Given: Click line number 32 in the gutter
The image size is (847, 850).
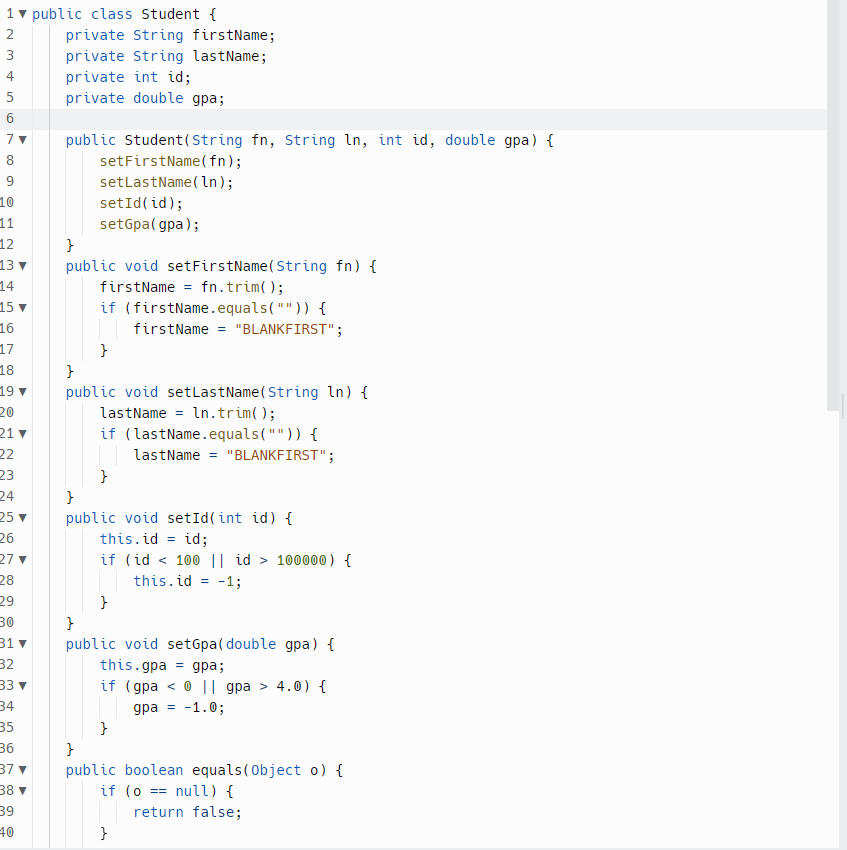Looking at the screenshot, I should [10, 665].
